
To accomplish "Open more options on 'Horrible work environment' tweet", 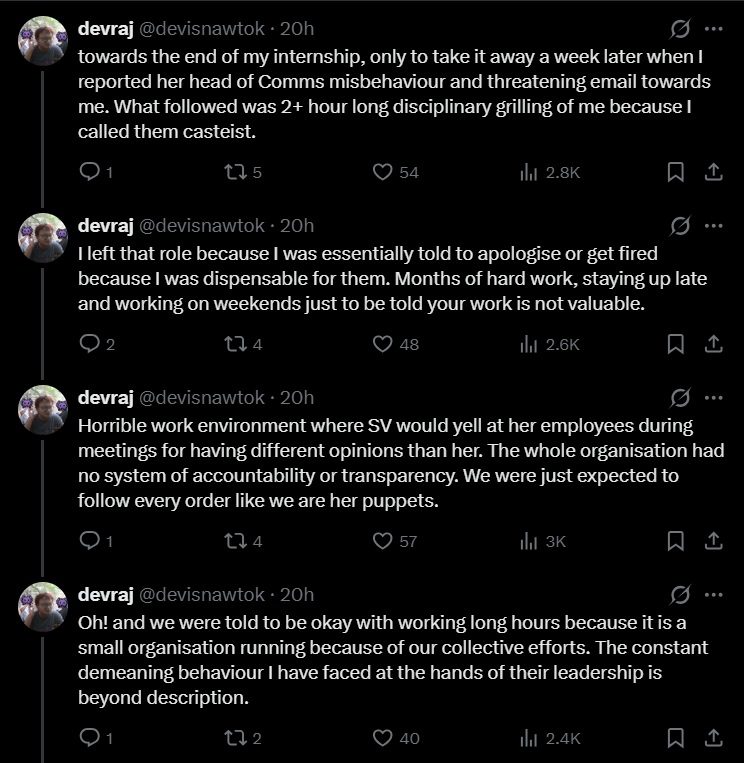I will 713,398.
